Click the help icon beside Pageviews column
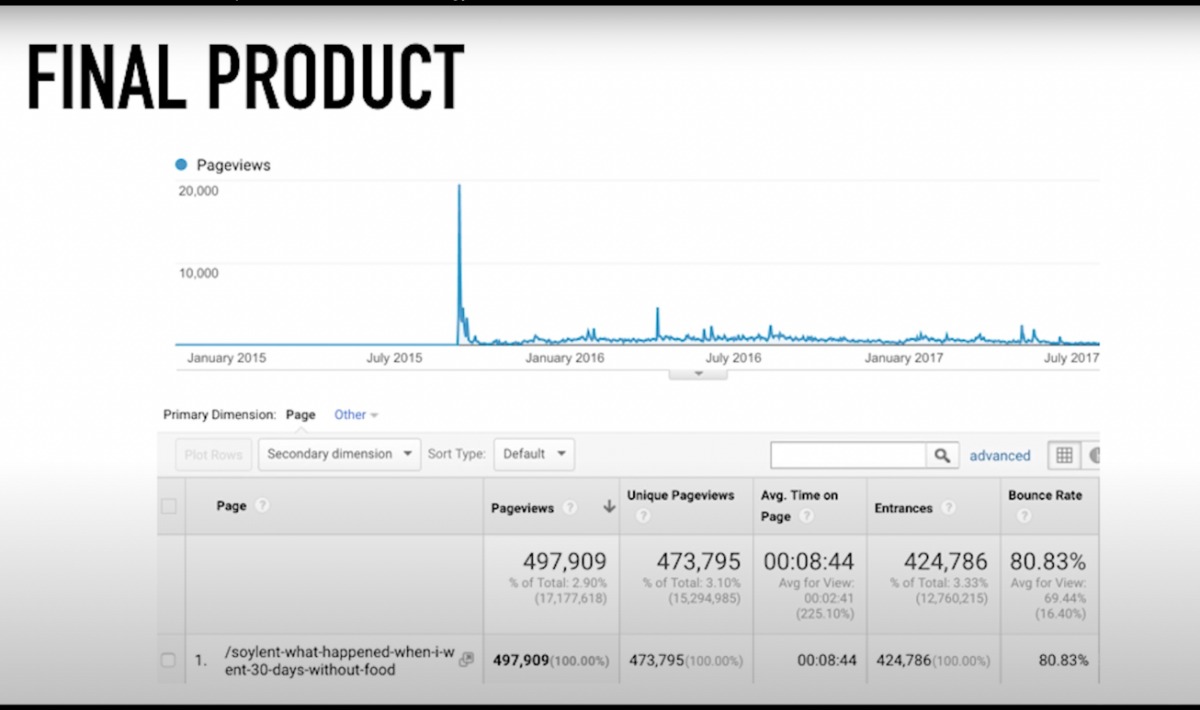1200x710 pixels. tap(569, 508)
